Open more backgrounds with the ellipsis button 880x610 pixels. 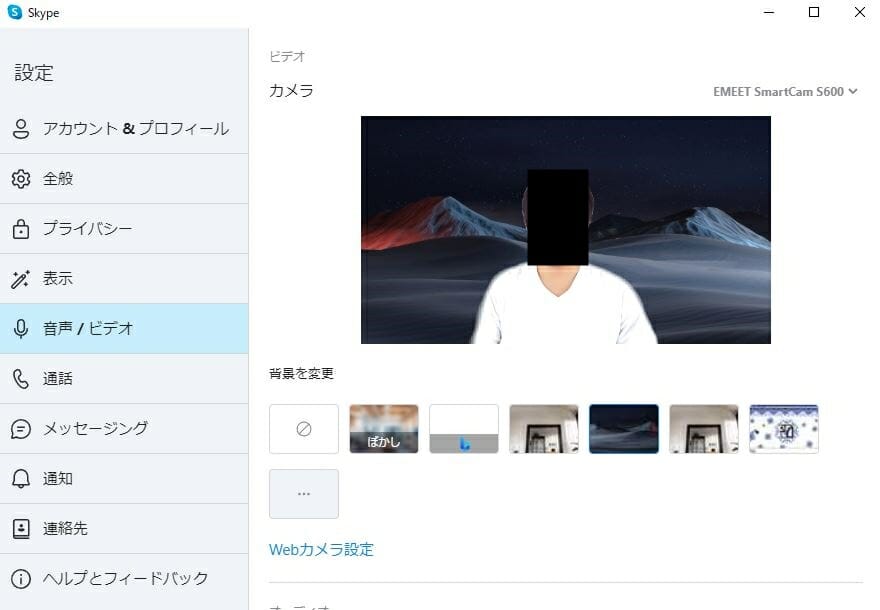click(x=304, y=494)
